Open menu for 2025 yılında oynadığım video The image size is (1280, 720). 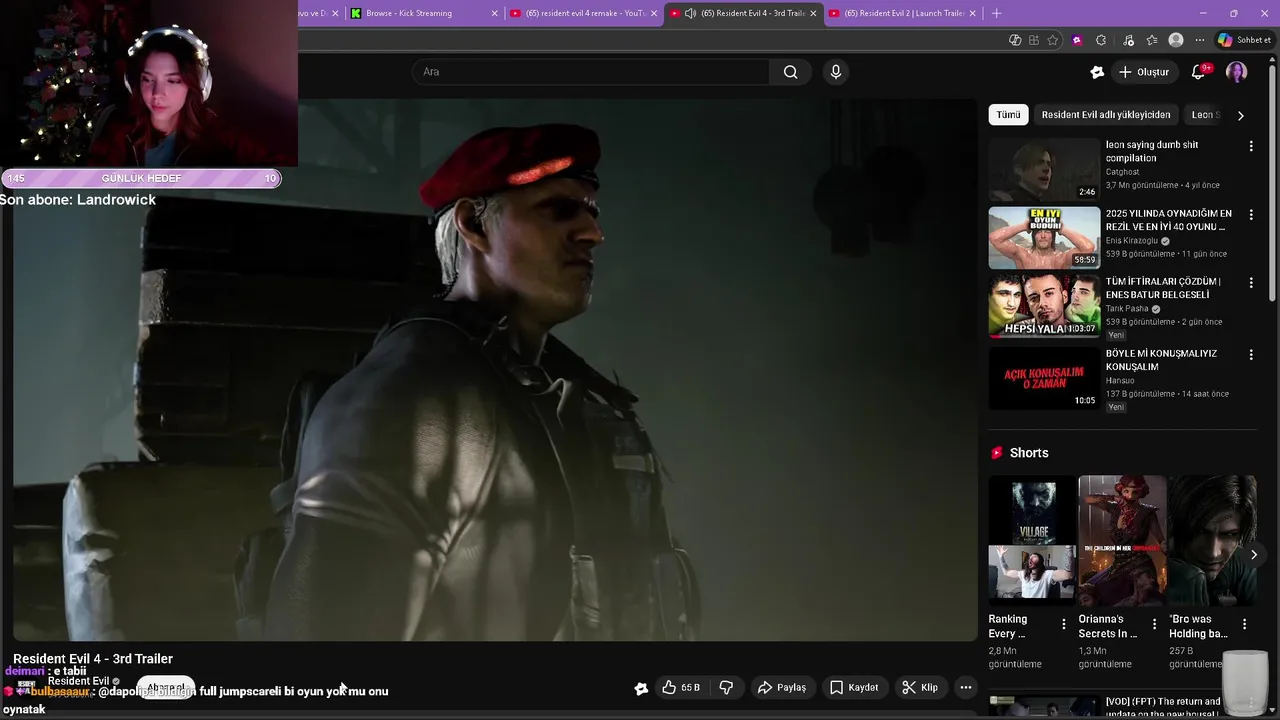click(x=1251, y=214)
